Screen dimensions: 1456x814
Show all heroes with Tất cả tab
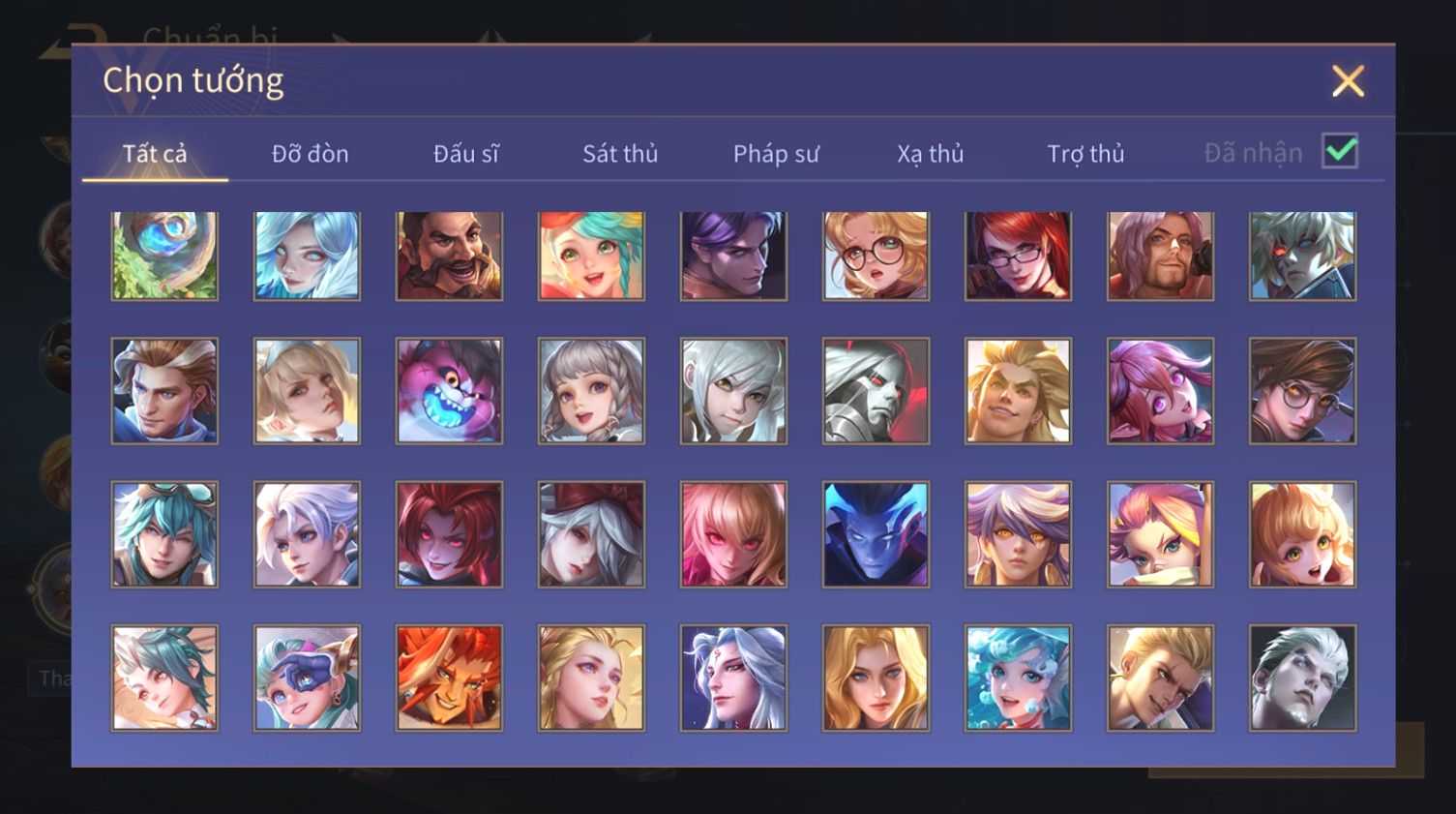pos(155,154)
